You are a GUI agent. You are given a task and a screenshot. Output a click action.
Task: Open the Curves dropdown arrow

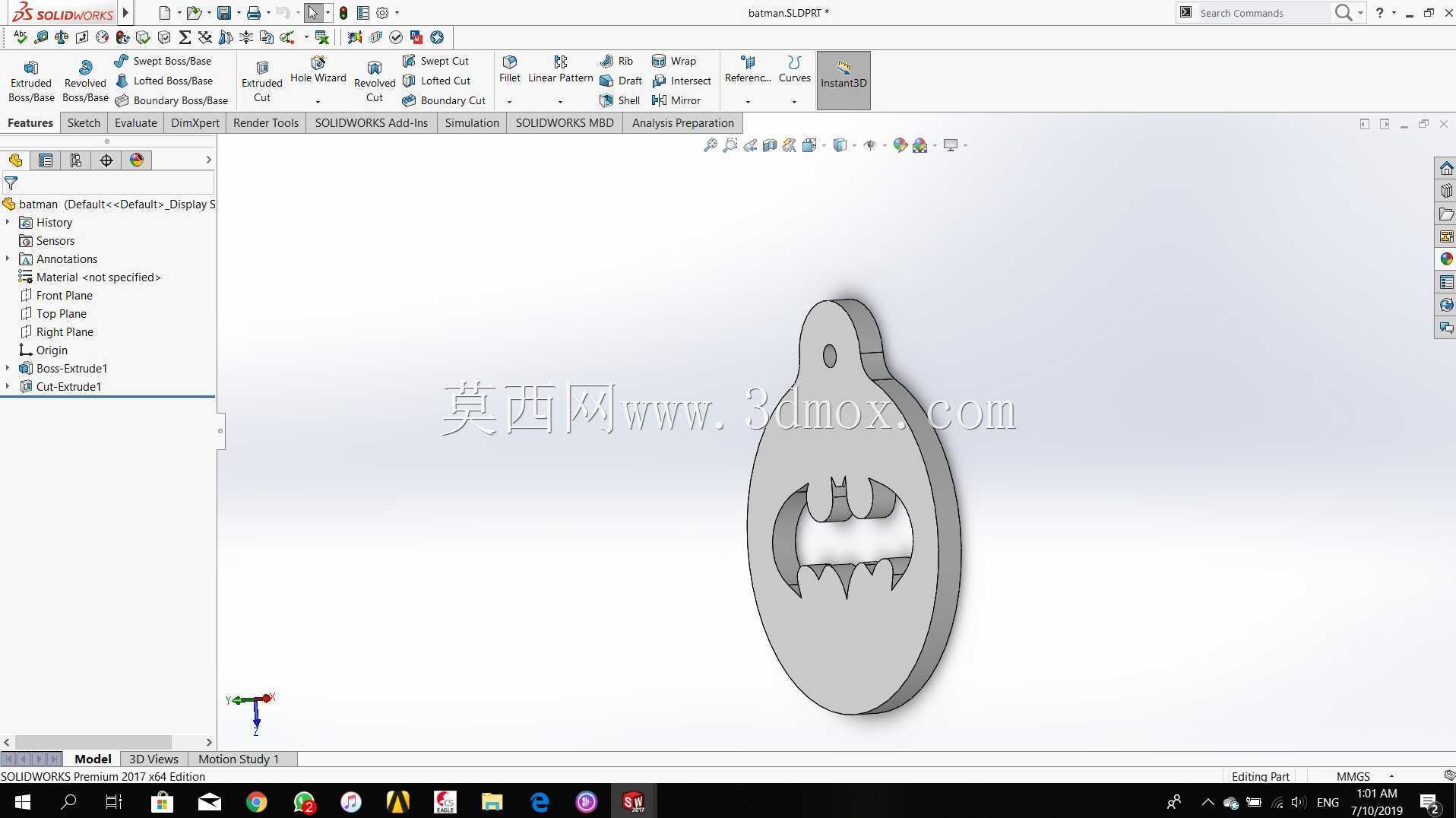pos(794,101)
